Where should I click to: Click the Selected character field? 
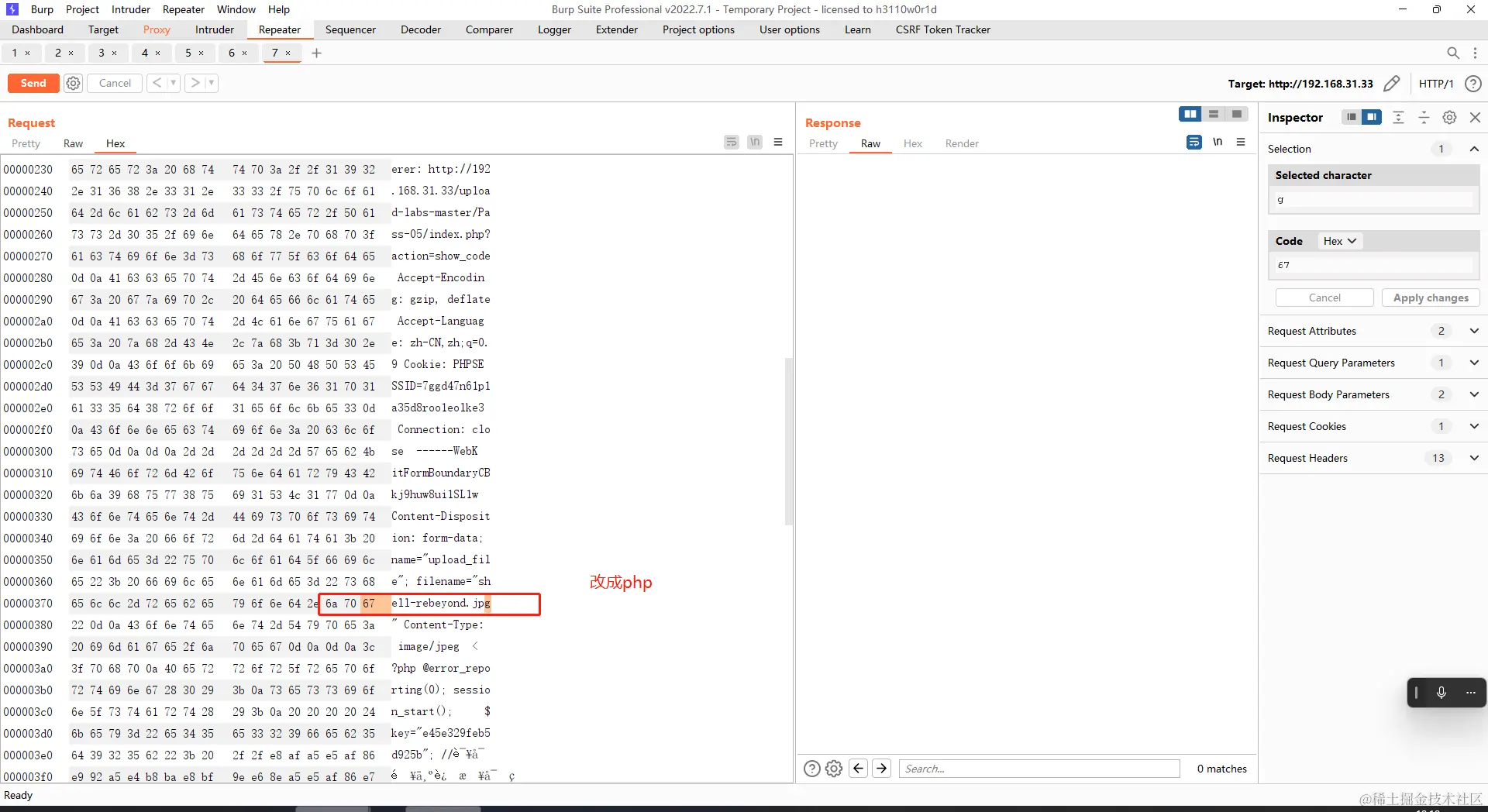[1373, 200]
